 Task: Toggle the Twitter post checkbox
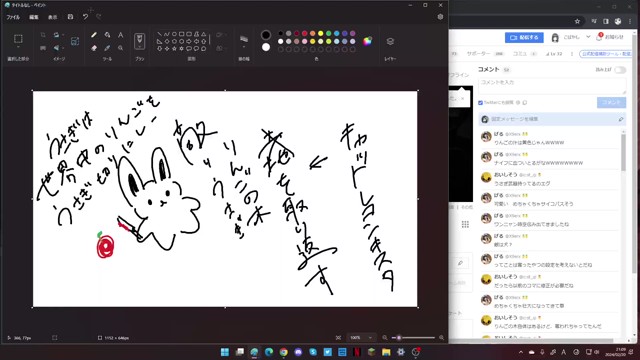click(x=480, y=103)
